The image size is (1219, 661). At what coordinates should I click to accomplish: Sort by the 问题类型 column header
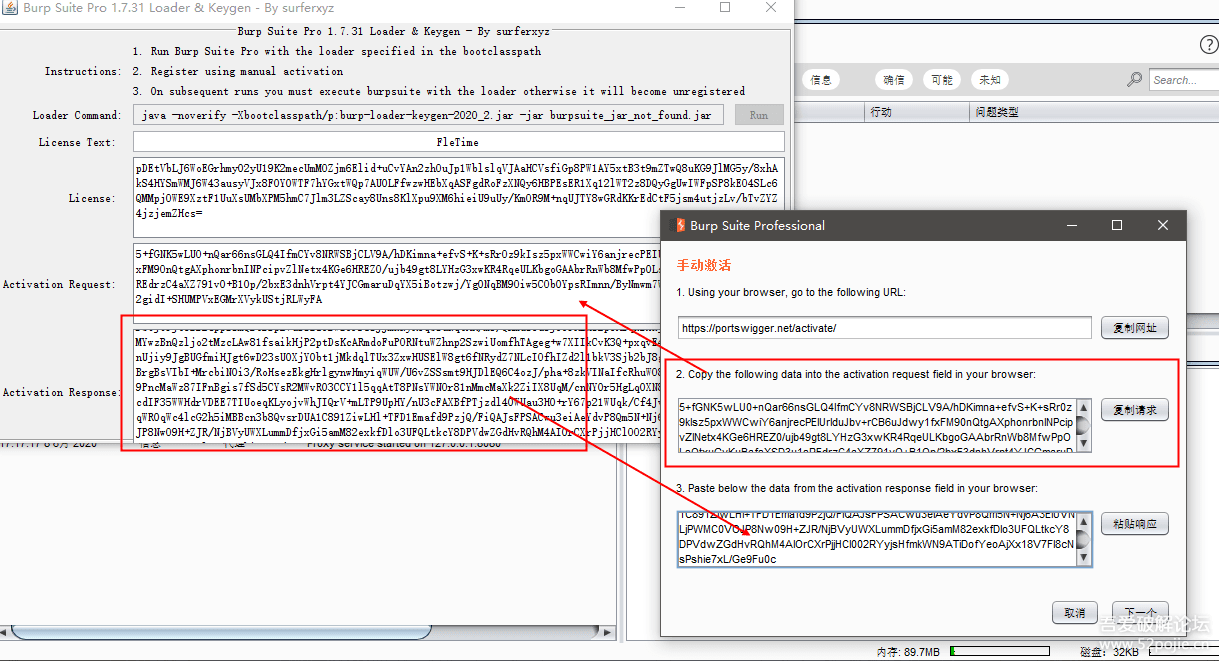1095,112
